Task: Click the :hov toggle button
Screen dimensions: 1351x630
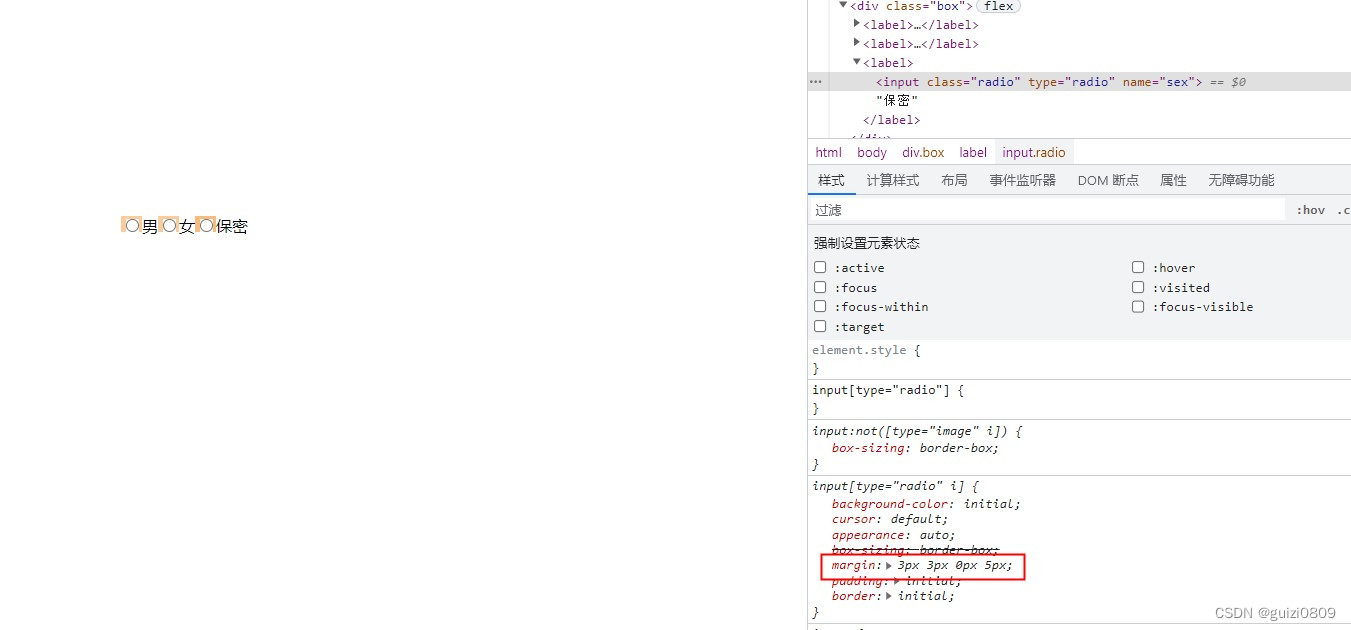Action: 1310,210
